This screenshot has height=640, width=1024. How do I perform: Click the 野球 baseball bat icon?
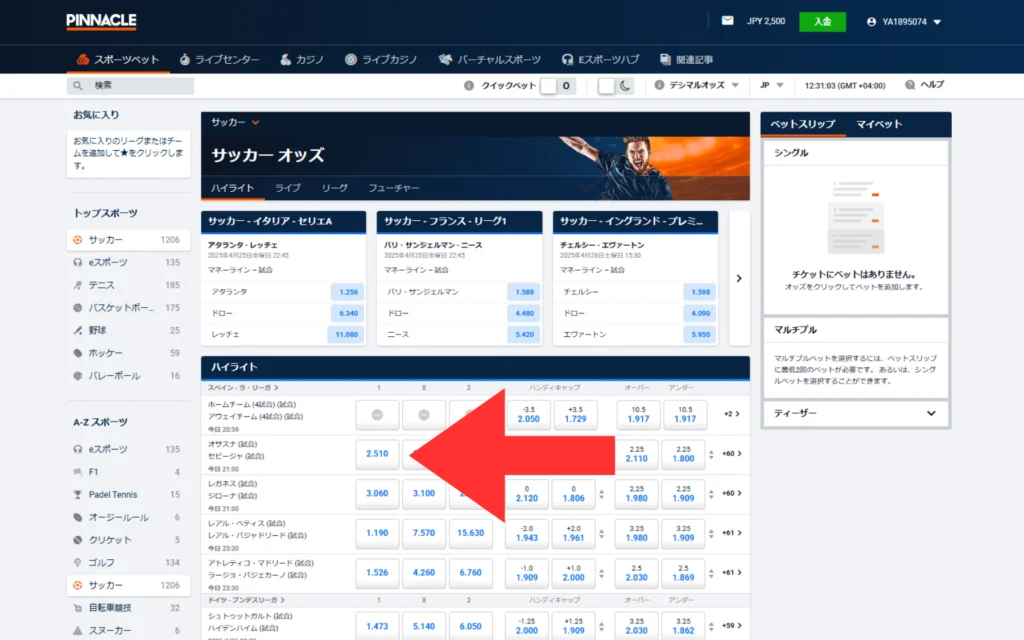click(x=78, y=330)
